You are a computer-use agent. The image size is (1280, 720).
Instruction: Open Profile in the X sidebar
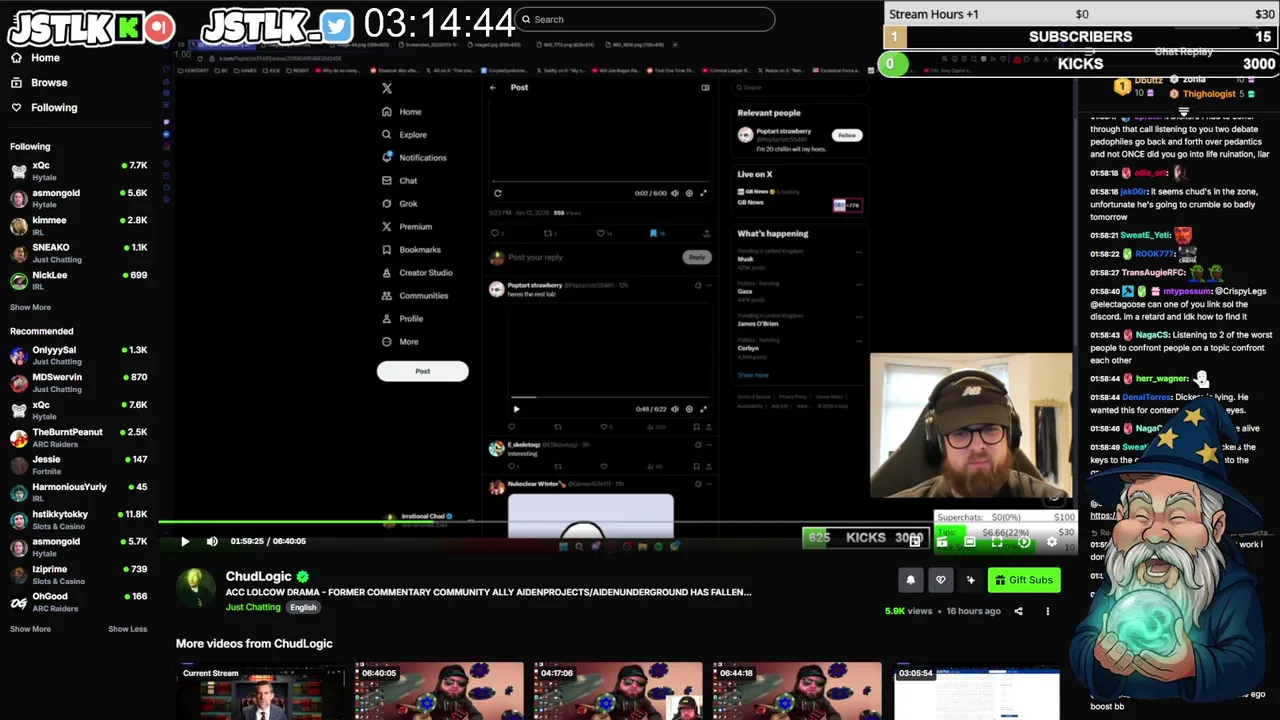click(x=402, y=318)
